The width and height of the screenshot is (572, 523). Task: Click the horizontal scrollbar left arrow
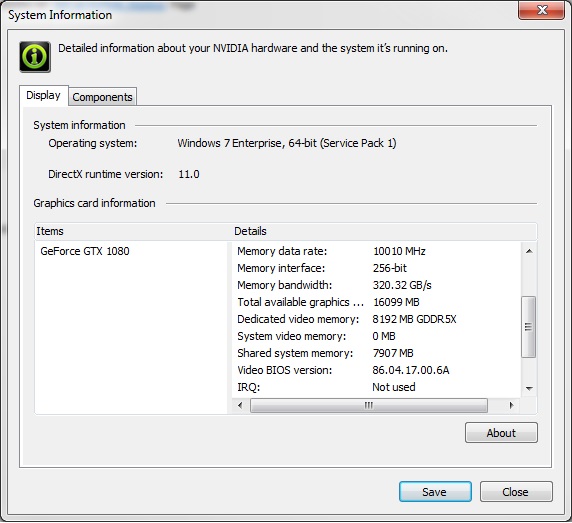click(240, 405)
